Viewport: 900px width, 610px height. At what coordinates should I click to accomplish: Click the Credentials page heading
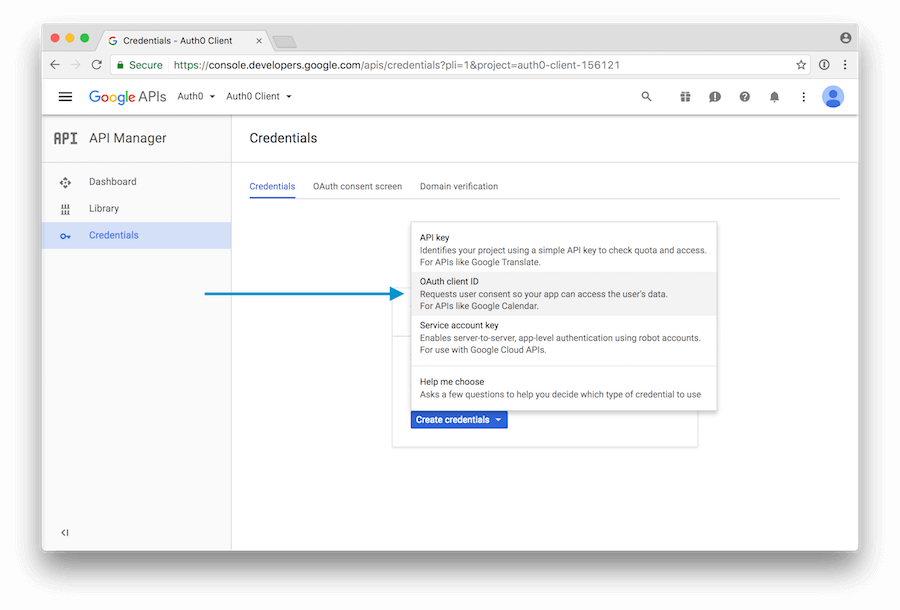click(283, 138)
